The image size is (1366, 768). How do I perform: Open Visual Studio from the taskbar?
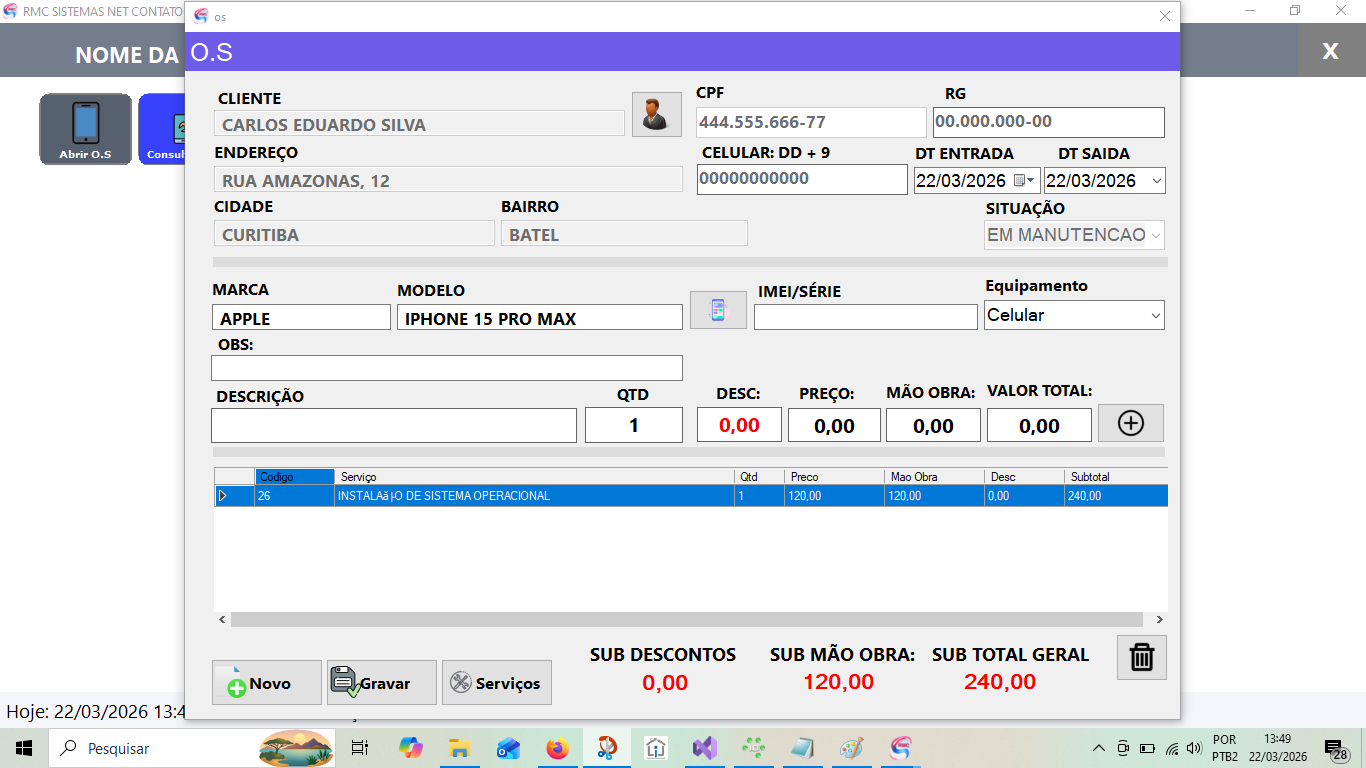705,748
